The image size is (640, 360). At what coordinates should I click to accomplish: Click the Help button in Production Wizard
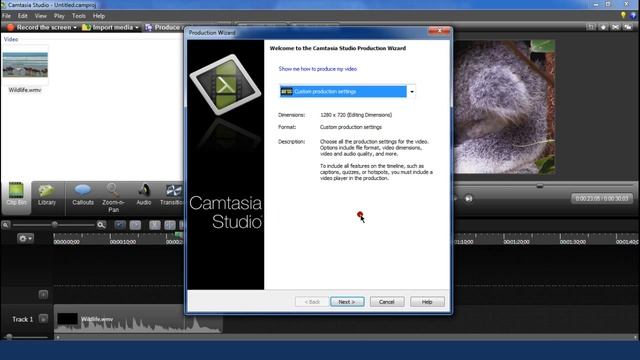tap(427, 302)
